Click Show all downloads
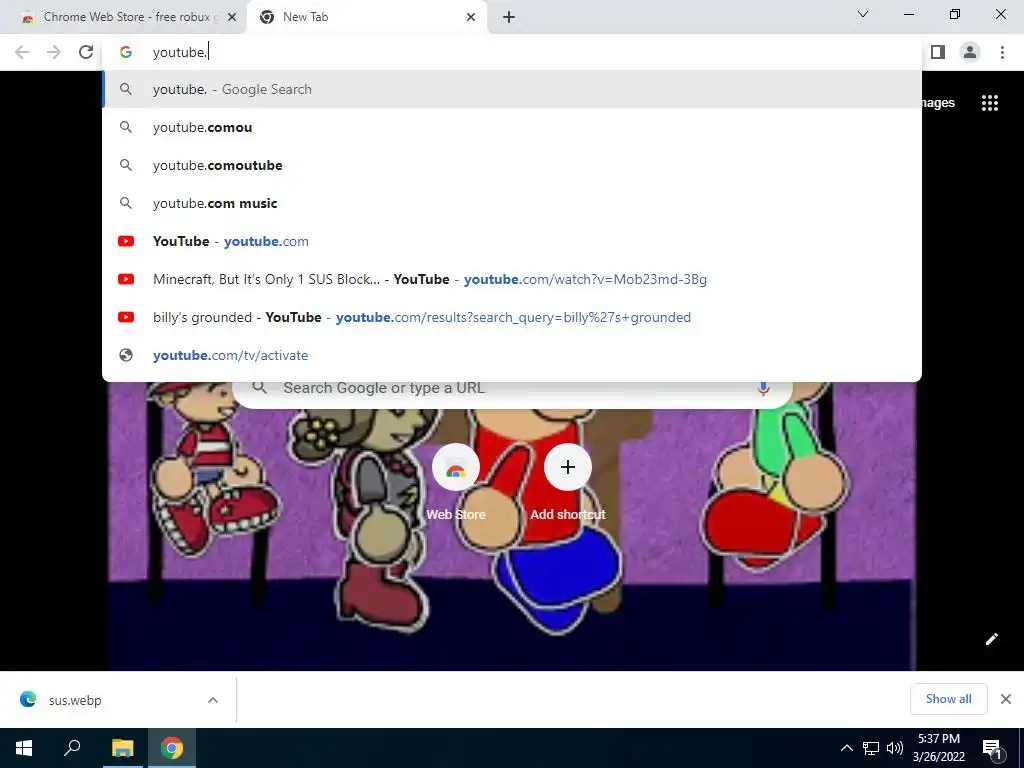The width and height of the screenshot is (1024, 768). [948, 699]
